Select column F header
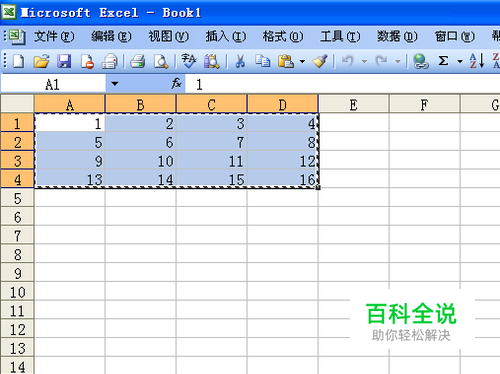This screenshot has height=374, width=500. click(424, 104)
